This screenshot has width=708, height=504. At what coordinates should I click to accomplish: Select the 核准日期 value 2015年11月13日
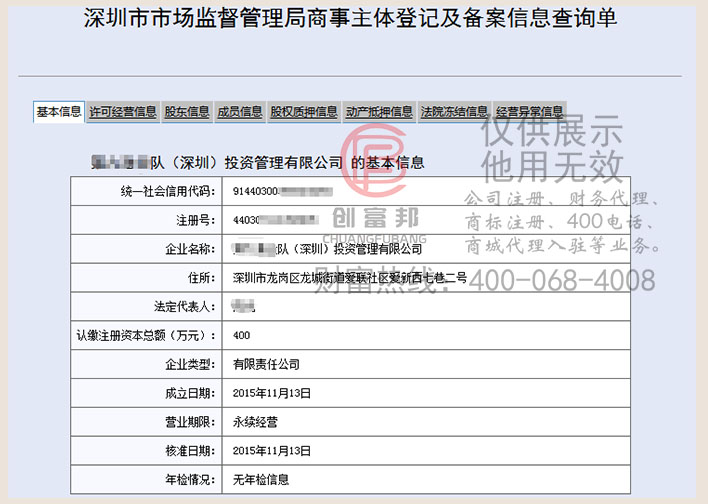click(272, 451)
